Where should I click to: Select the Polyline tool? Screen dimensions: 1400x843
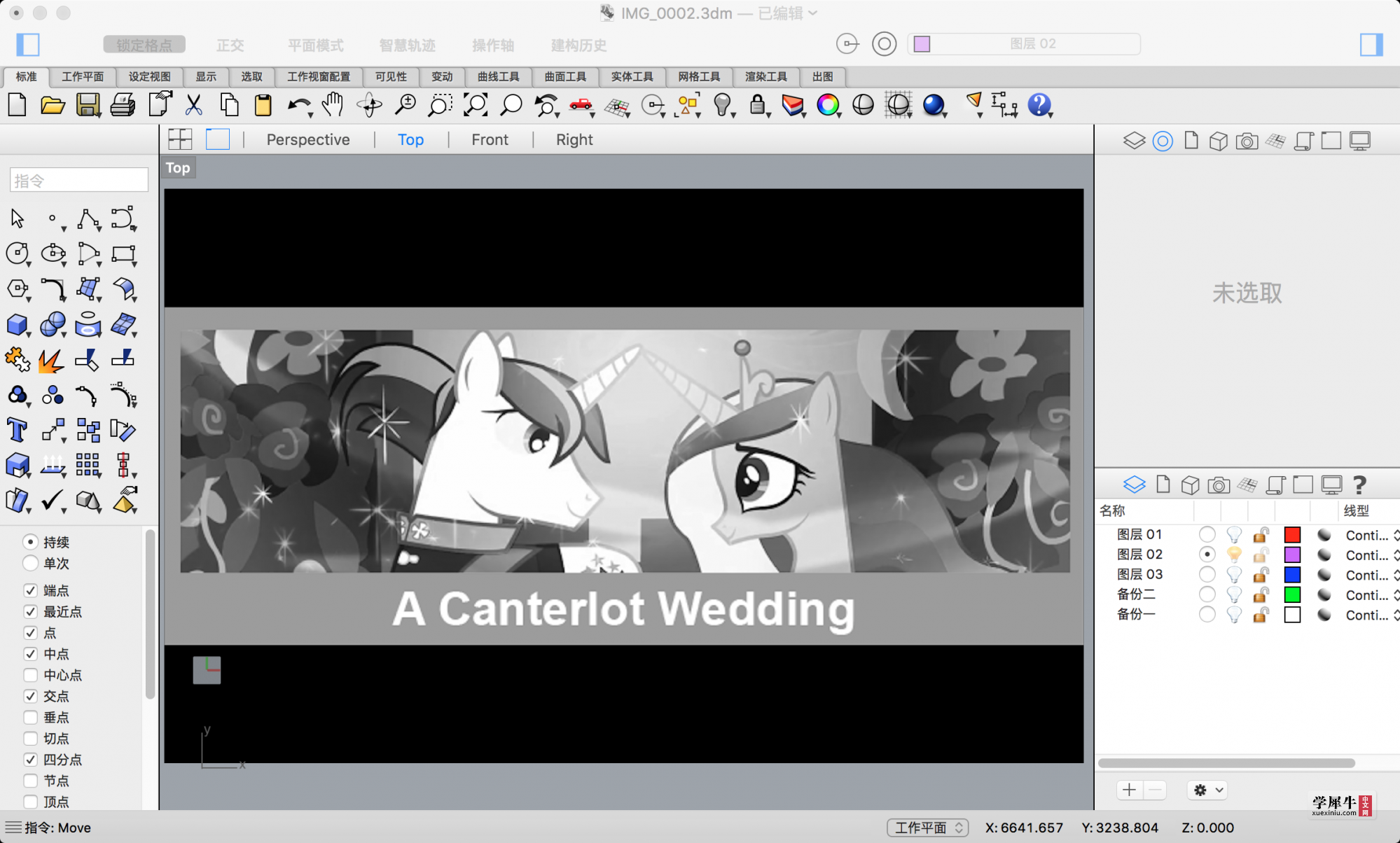coord(88,219)
